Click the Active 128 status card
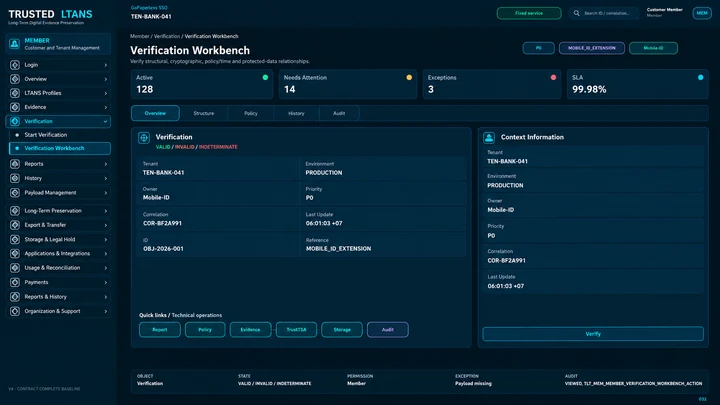This screenshot has height=405, width=720. 202,84
